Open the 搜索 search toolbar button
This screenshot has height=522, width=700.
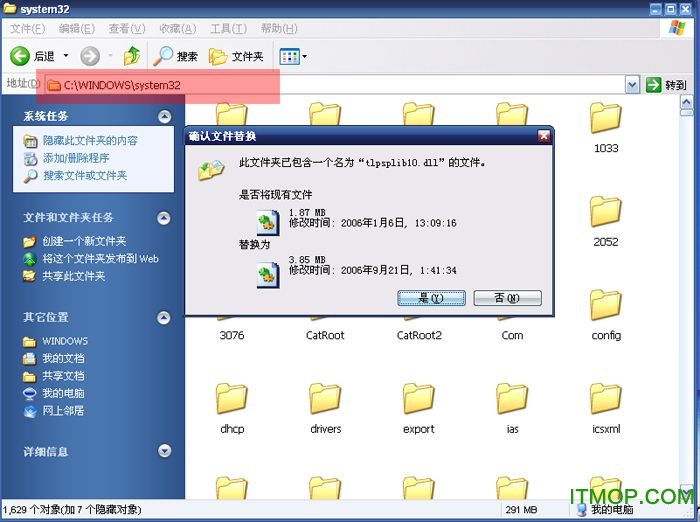pyautogui.click(x=175, y=56)
